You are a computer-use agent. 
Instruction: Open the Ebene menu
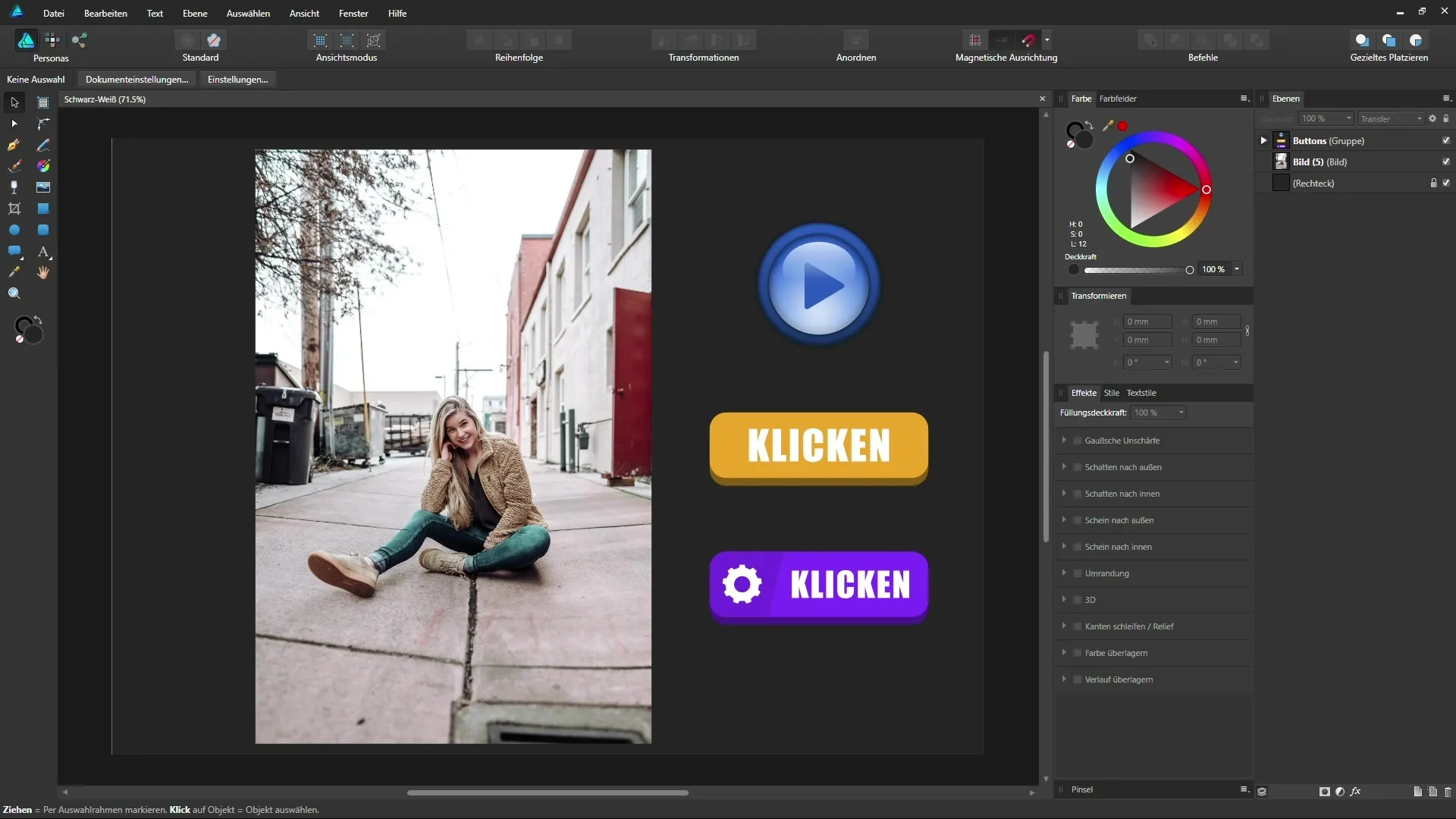tap(195, 14)
